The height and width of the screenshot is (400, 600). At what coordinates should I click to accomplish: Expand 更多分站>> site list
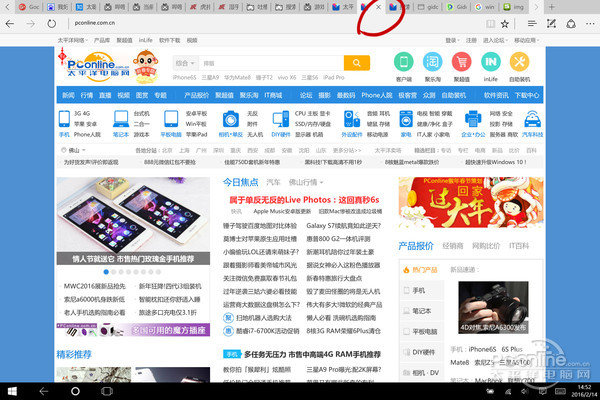pos(347,150)
